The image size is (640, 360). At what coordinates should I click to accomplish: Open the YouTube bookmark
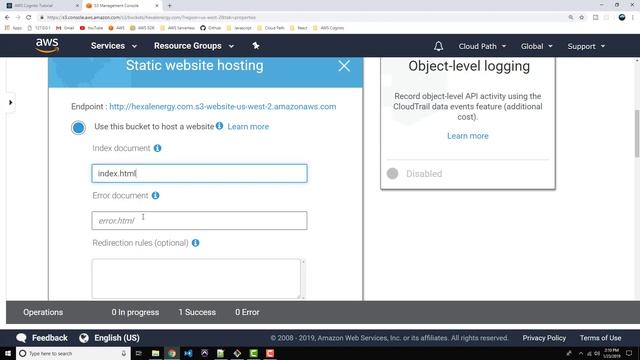(91, 28)
